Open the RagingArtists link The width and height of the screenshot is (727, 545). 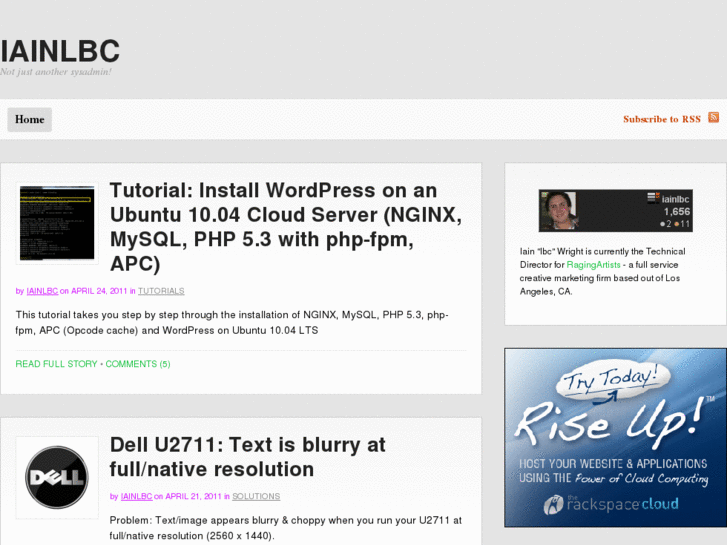[593, 265]
